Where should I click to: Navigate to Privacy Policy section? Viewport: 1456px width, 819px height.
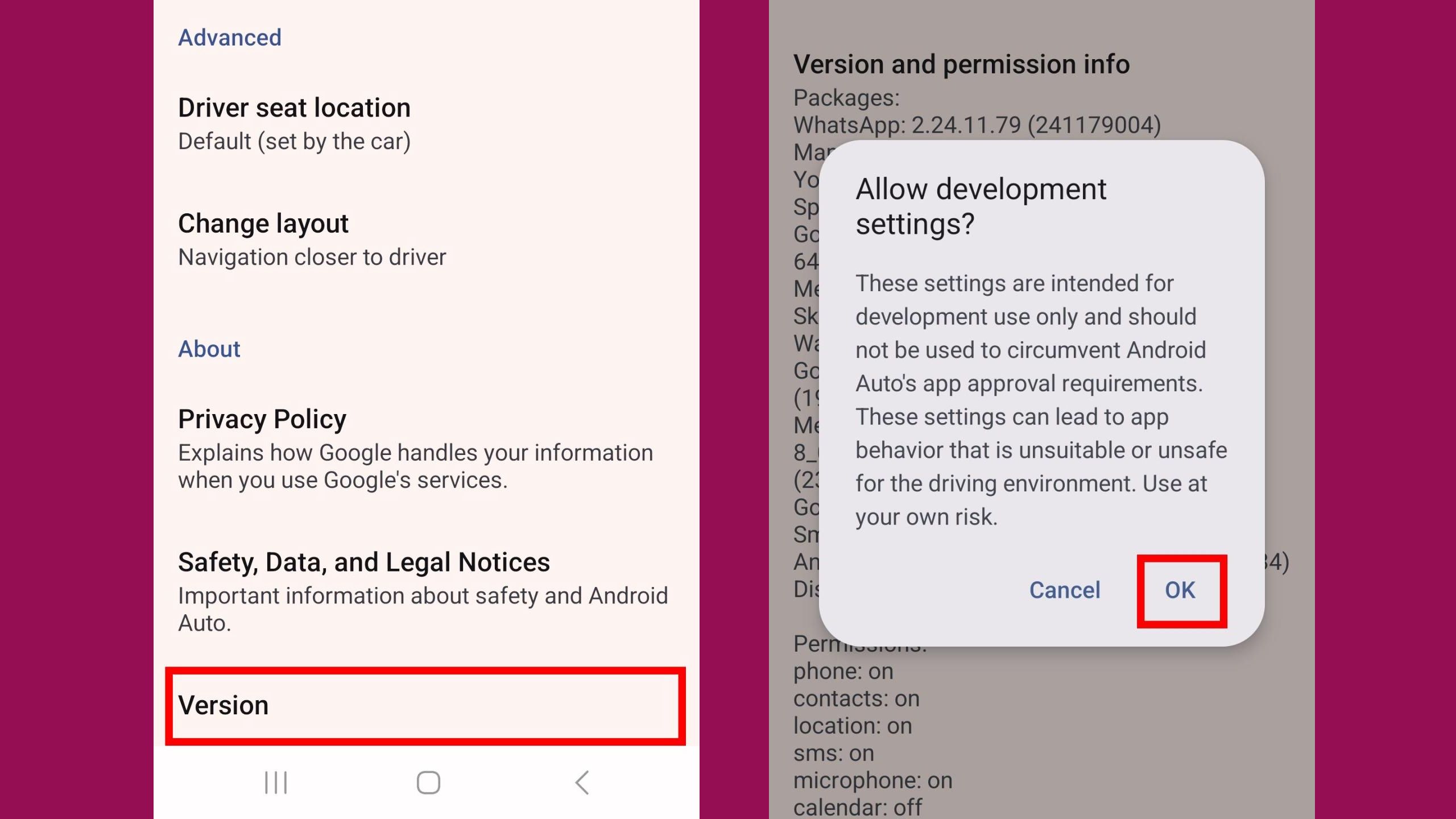(262, 418)
